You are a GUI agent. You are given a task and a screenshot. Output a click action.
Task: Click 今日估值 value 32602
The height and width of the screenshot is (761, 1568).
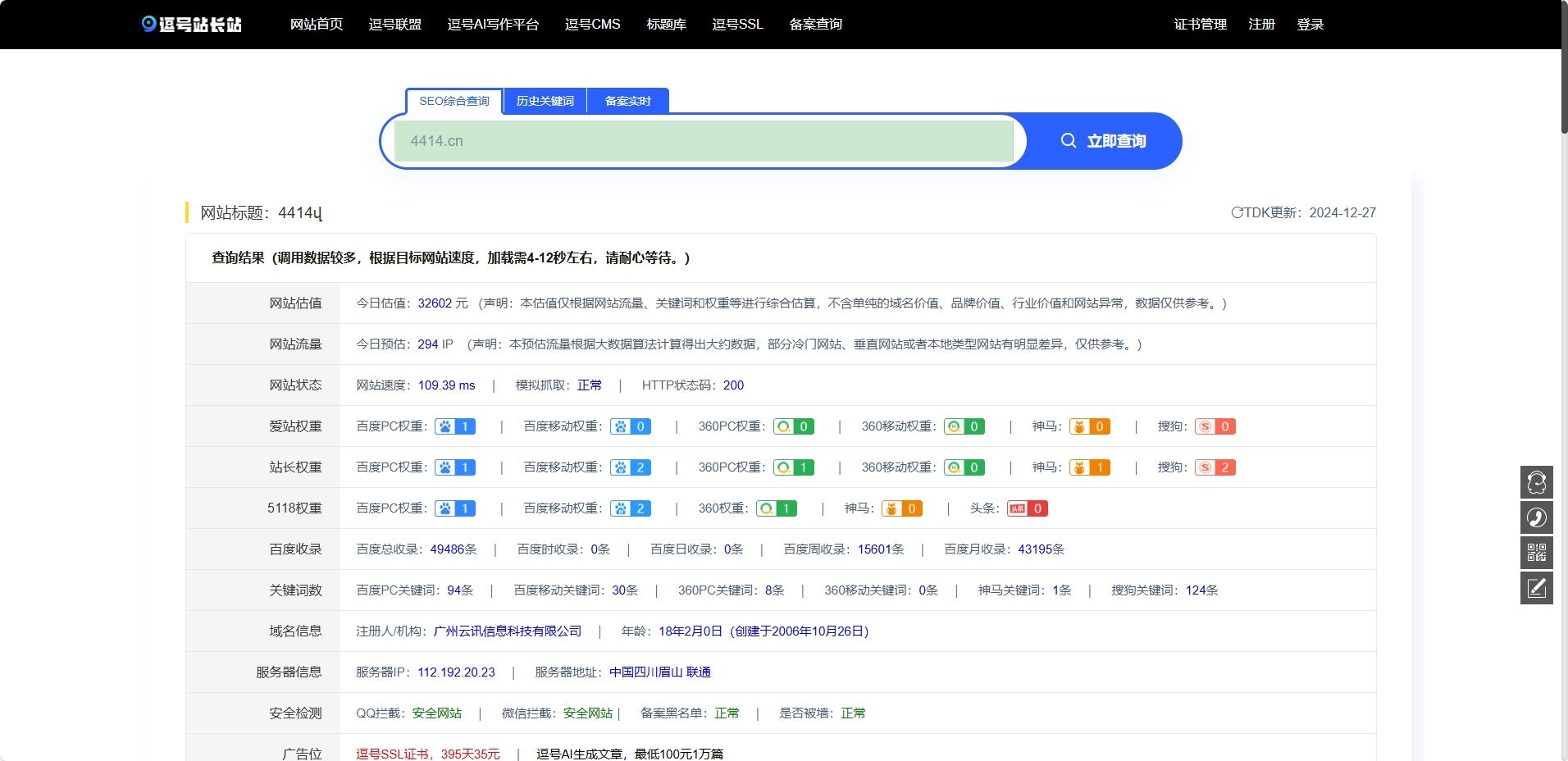(x=435, y=303)
